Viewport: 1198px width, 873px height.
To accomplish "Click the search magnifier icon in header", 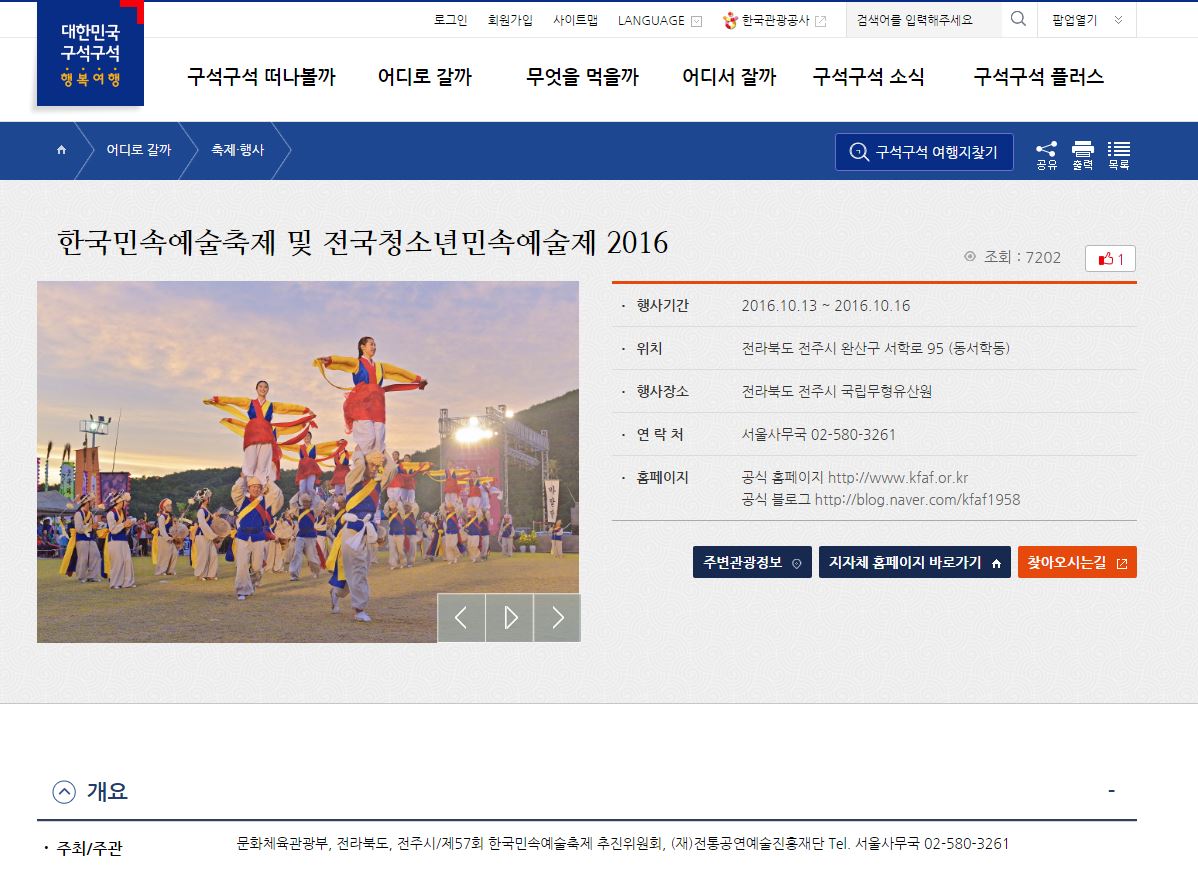I will coord(1018,19).
